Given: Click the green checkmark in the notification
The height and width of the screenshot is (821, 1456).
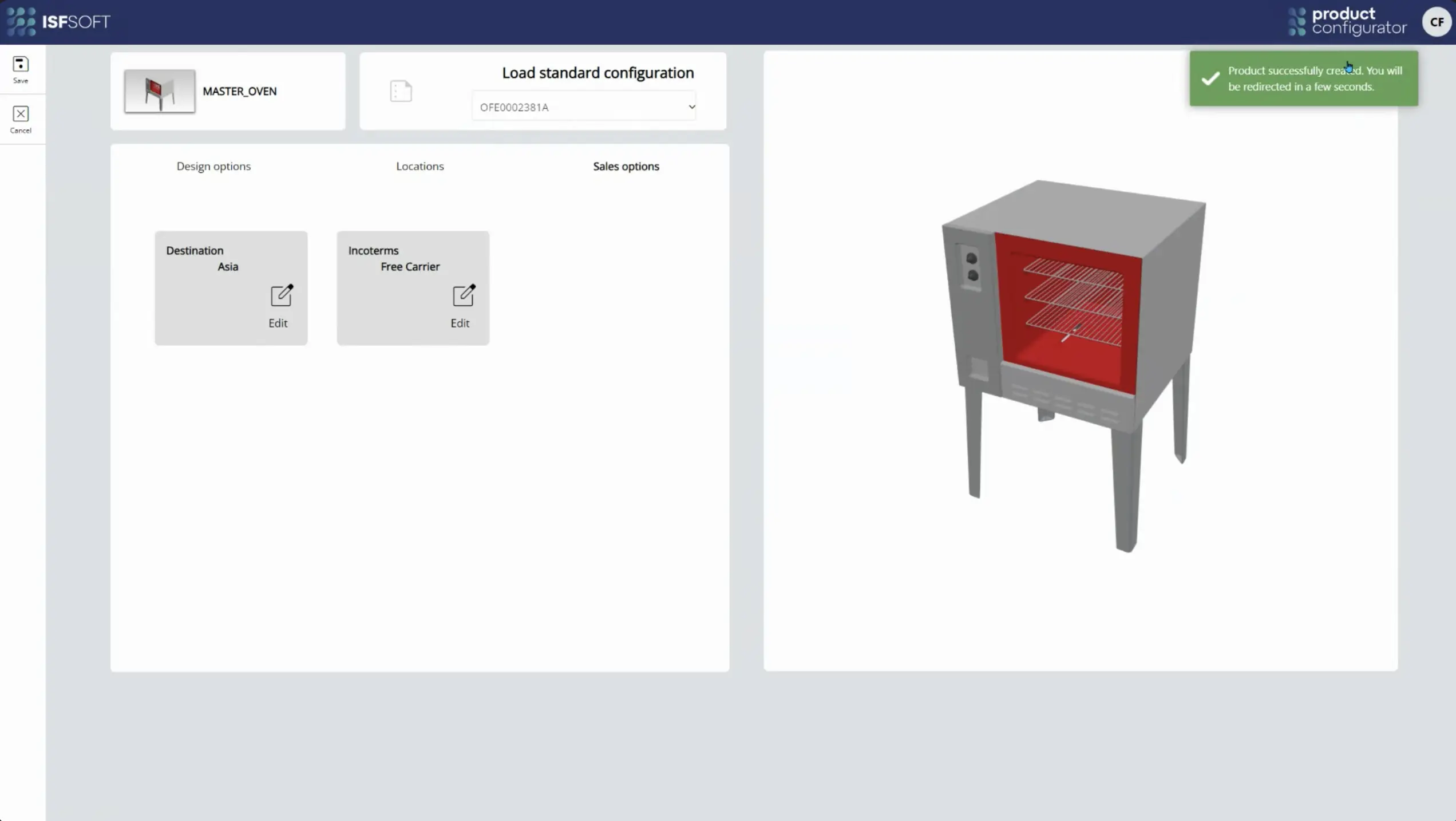Looking at the screenshot, I should 1209,78.
